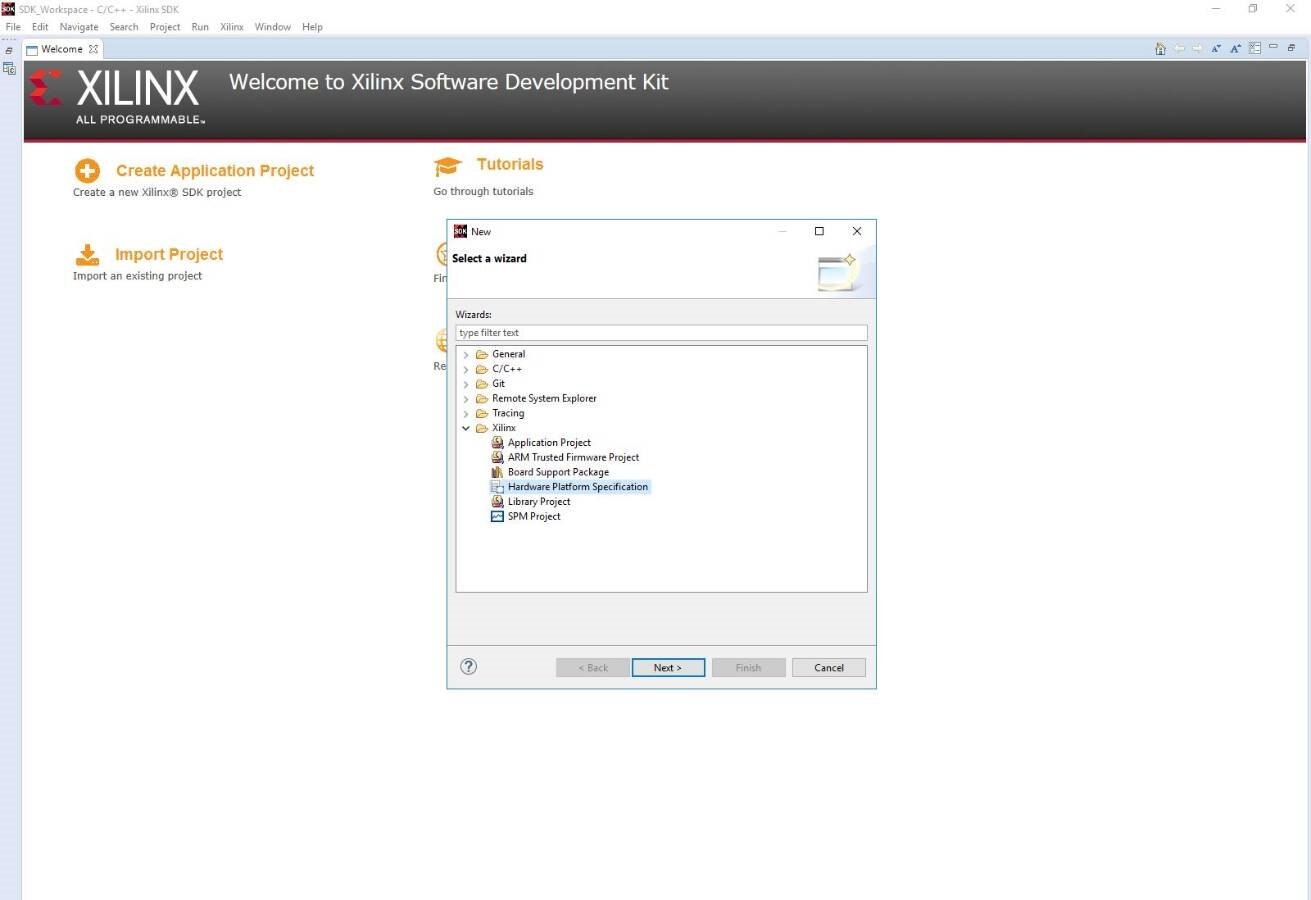Select Application Project in Xilinx folder

pyautogui.click(x=549, y=442)
